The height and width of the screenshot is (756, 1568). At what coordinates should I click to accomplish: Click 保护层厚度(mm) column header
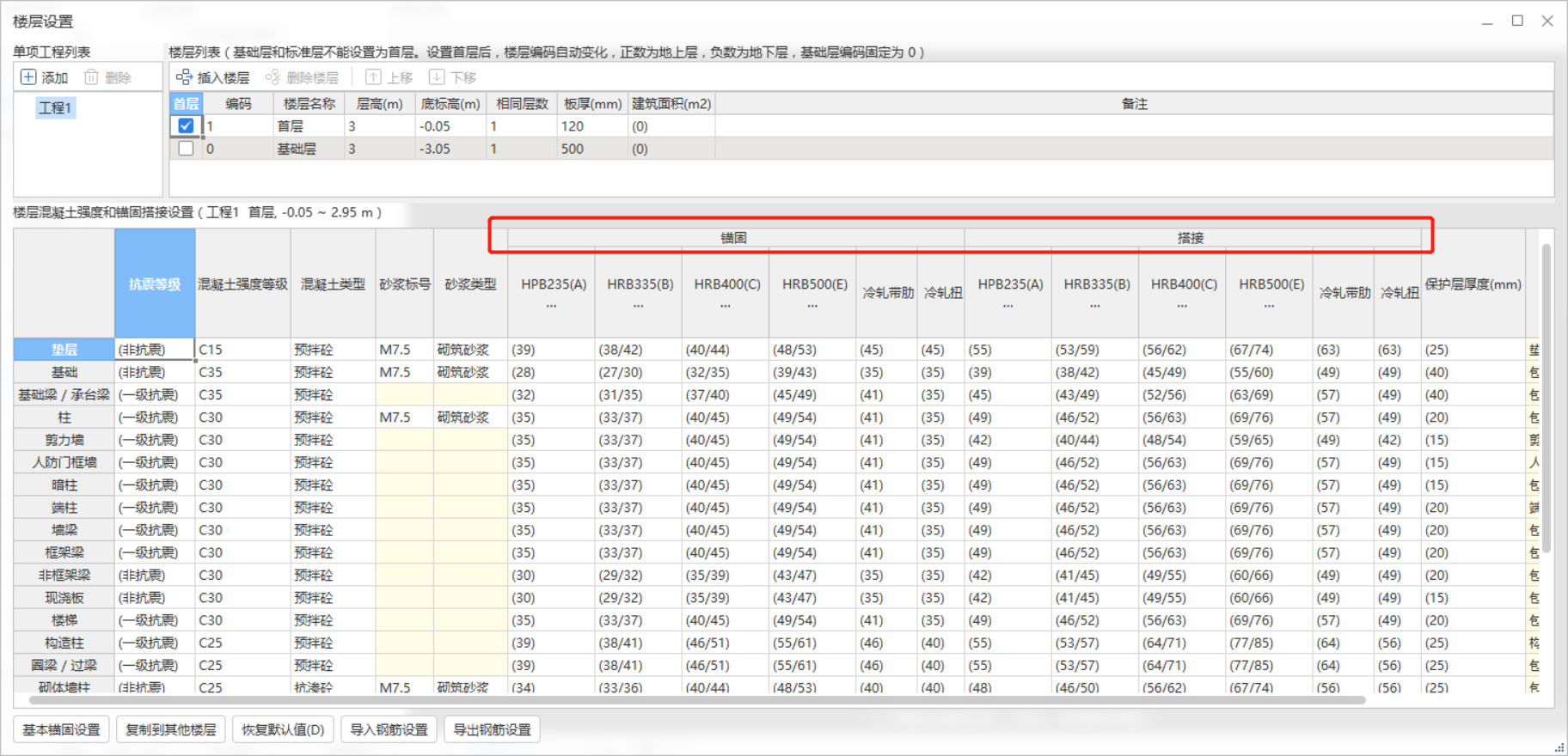[x=1473, y=283]
